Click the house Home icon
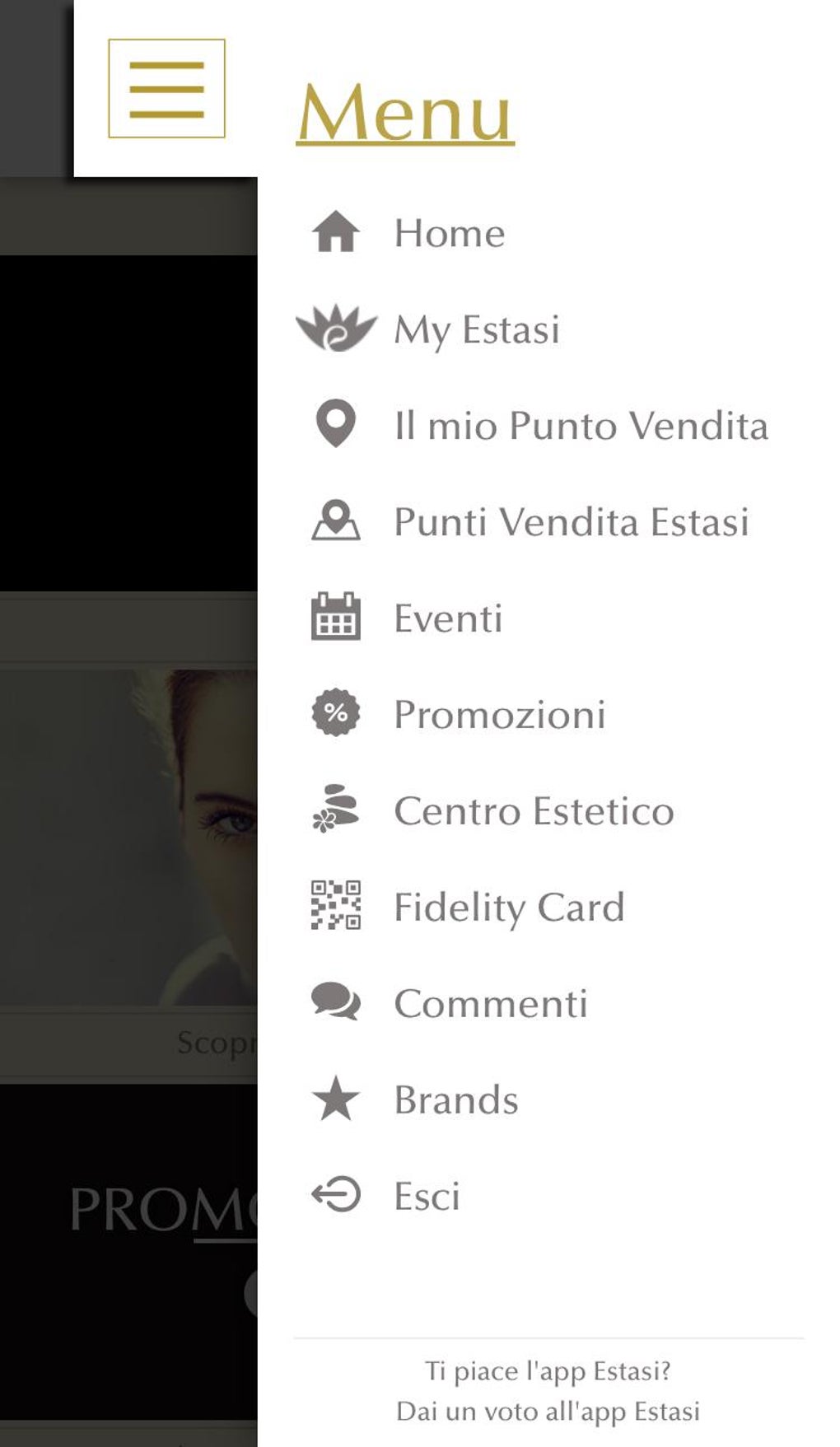This screenshot has width=840, height=1447. (336, 232)
